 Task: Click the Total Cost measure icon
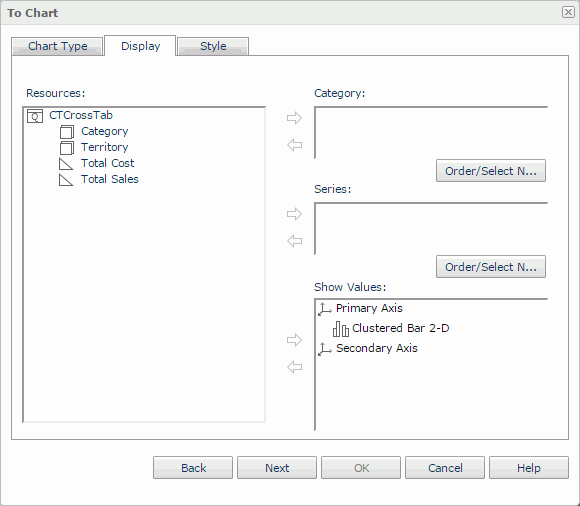(x=66, y=164)
